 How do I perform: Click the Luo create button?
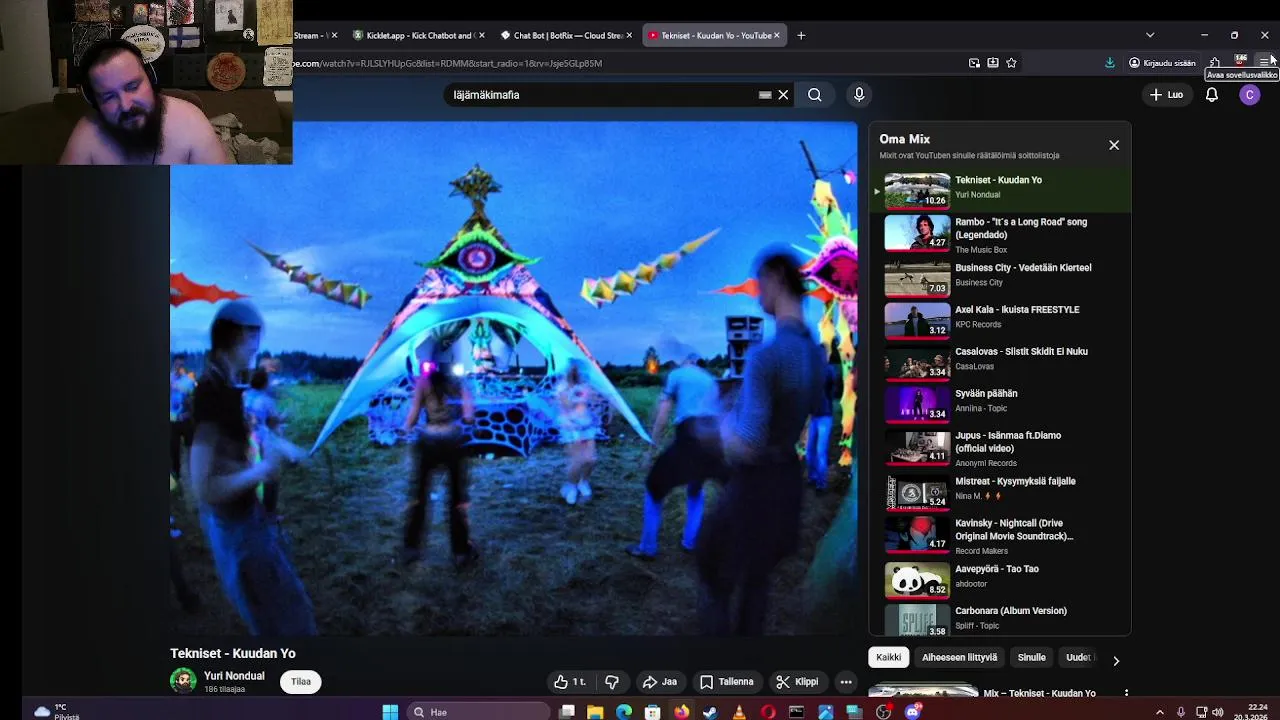tap(1166, 95)
